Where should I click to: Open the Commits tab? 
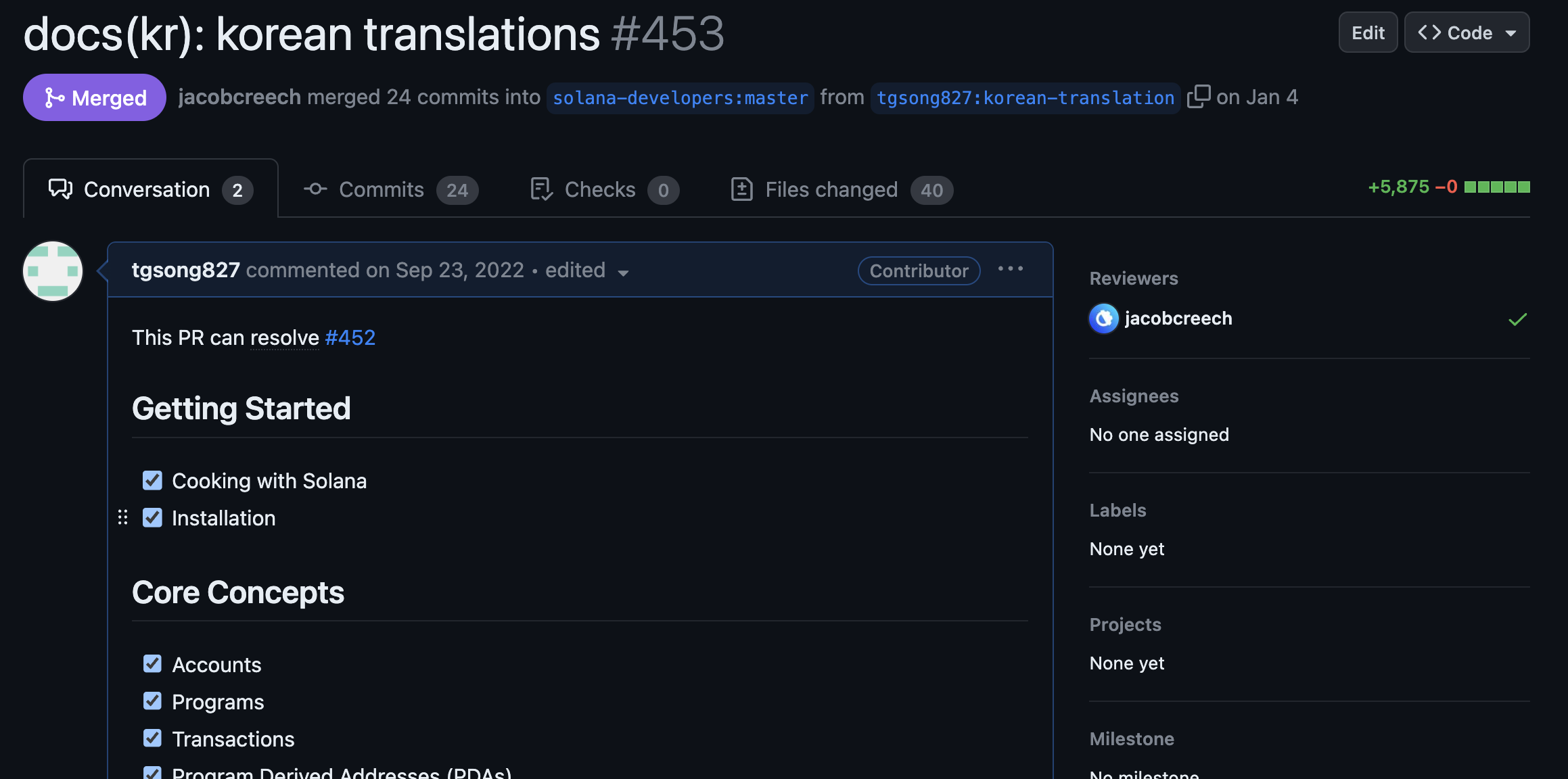coord(391,190)
